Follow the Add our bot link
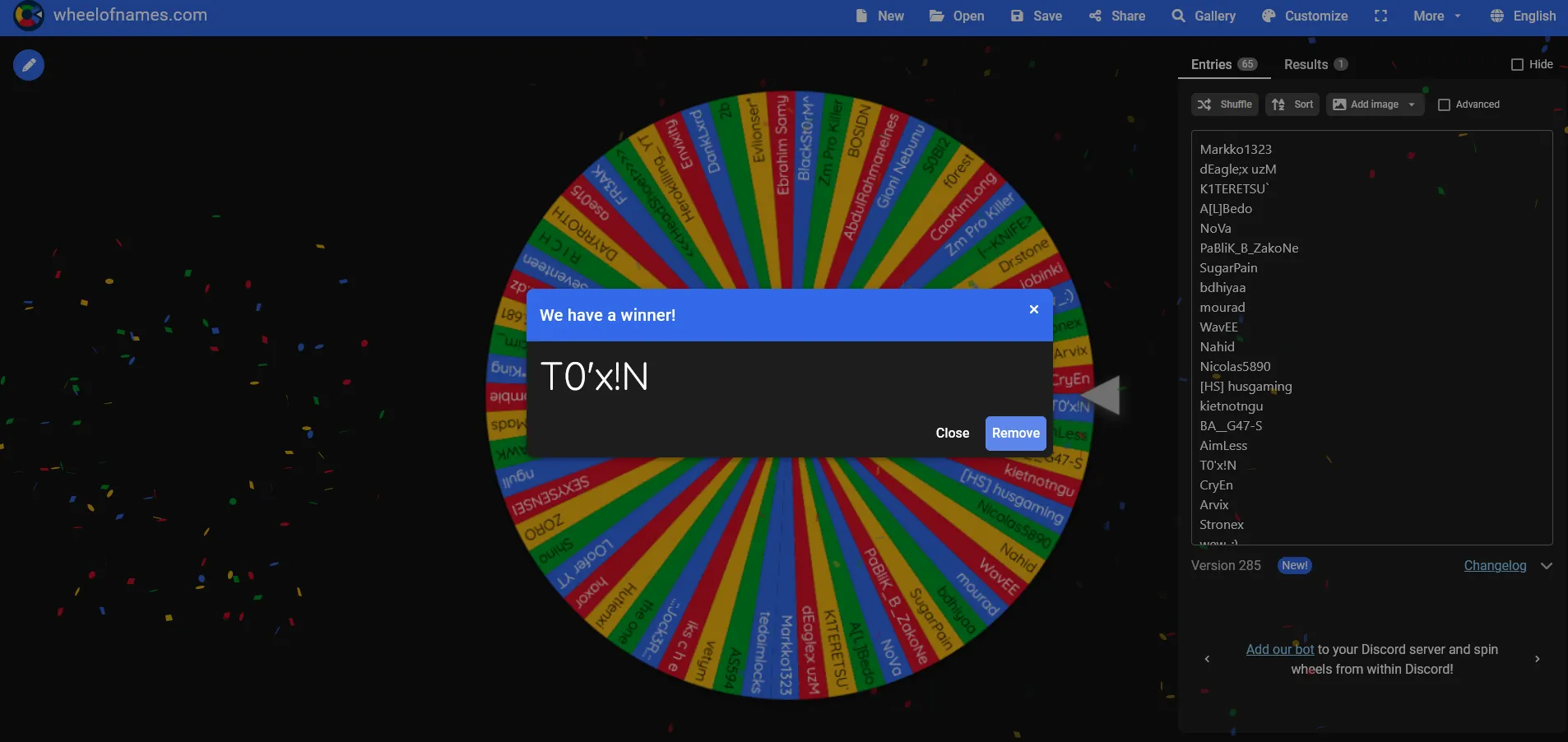1568x742 pixels. pos(1280,649)
